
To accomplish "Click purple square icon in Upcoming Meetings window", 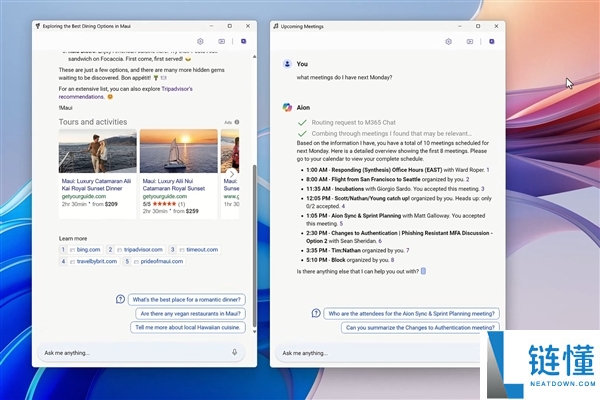I will click(492, 41).
